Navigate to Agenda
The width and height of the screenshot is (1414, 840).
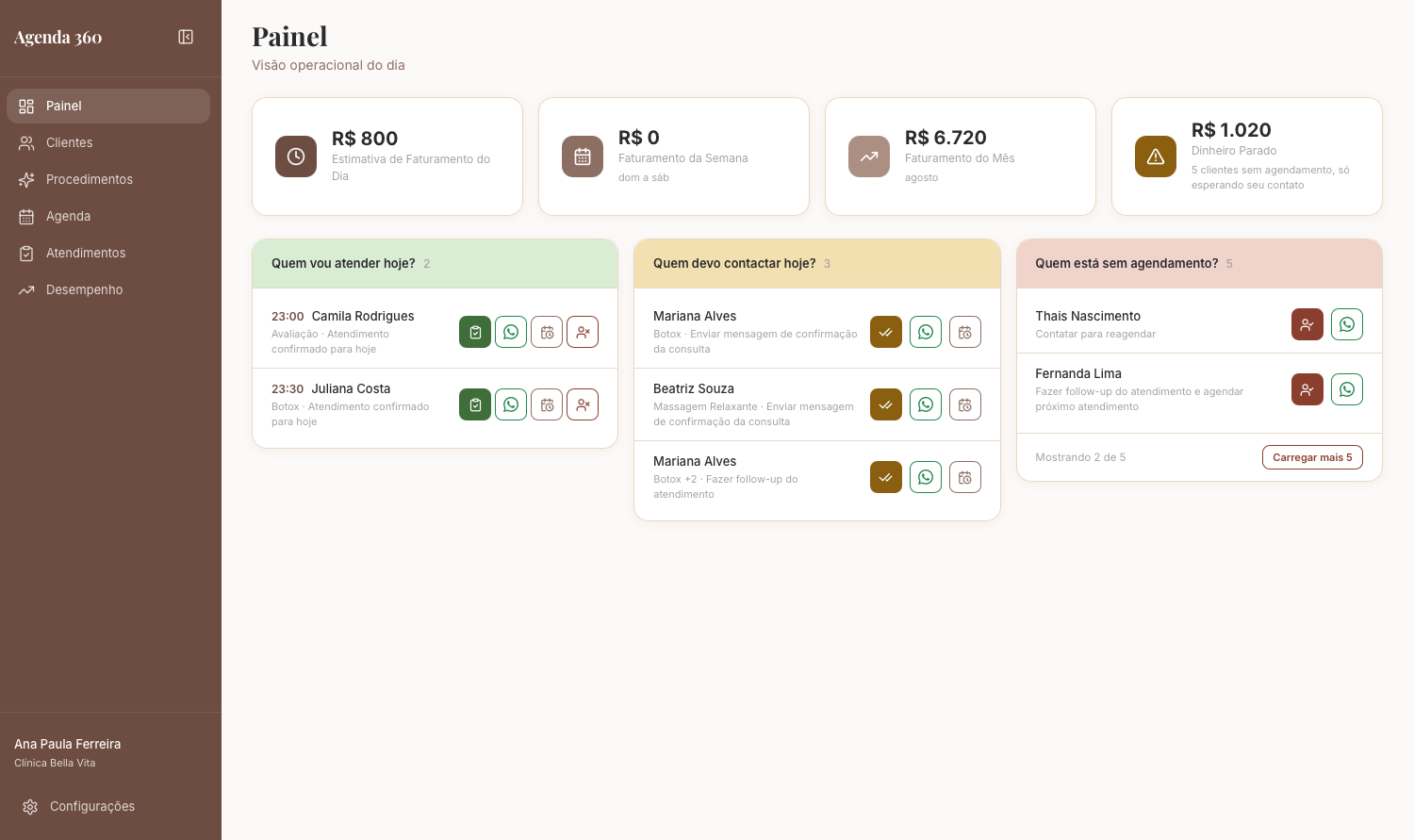(x=108, y=216)
